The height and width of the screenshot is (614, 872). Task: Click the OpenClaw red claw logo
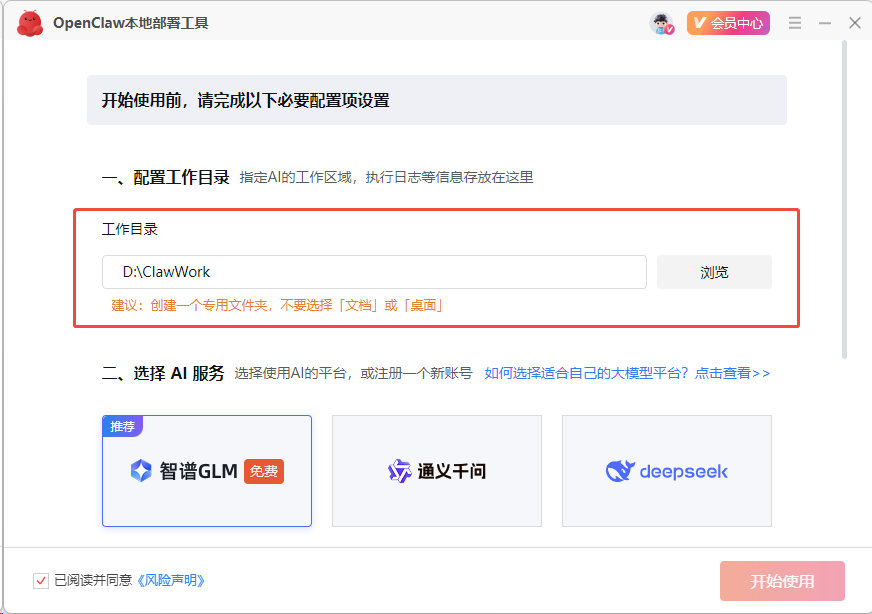(x=30, y=22)
